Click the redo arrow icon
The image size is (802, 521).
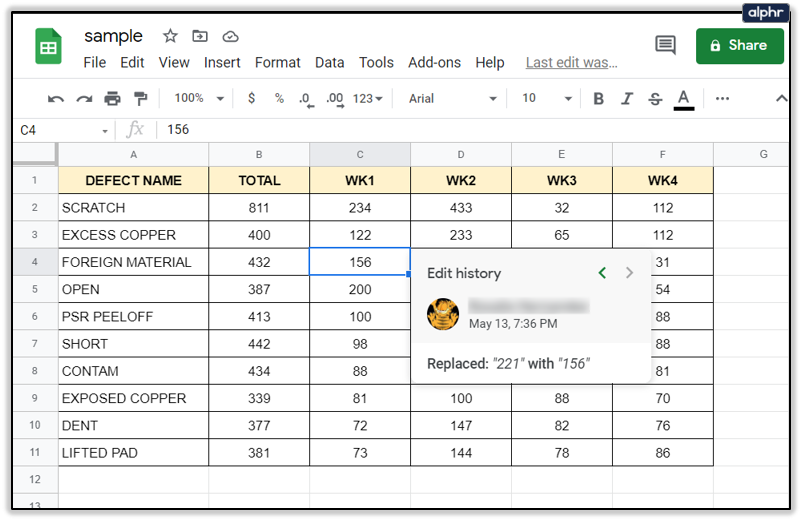(x=84, y=99)
